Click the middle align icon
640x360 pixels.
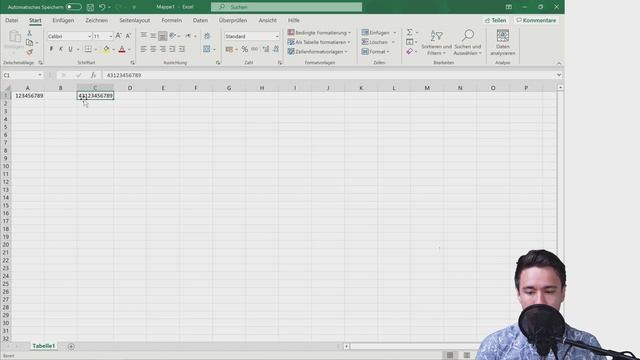click(153, 36)
